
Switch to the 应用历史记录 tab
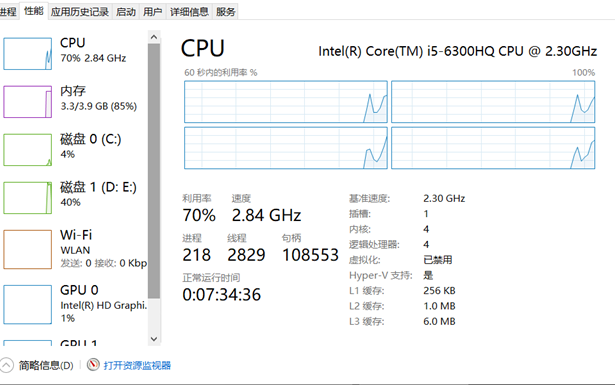click(80, 12)
